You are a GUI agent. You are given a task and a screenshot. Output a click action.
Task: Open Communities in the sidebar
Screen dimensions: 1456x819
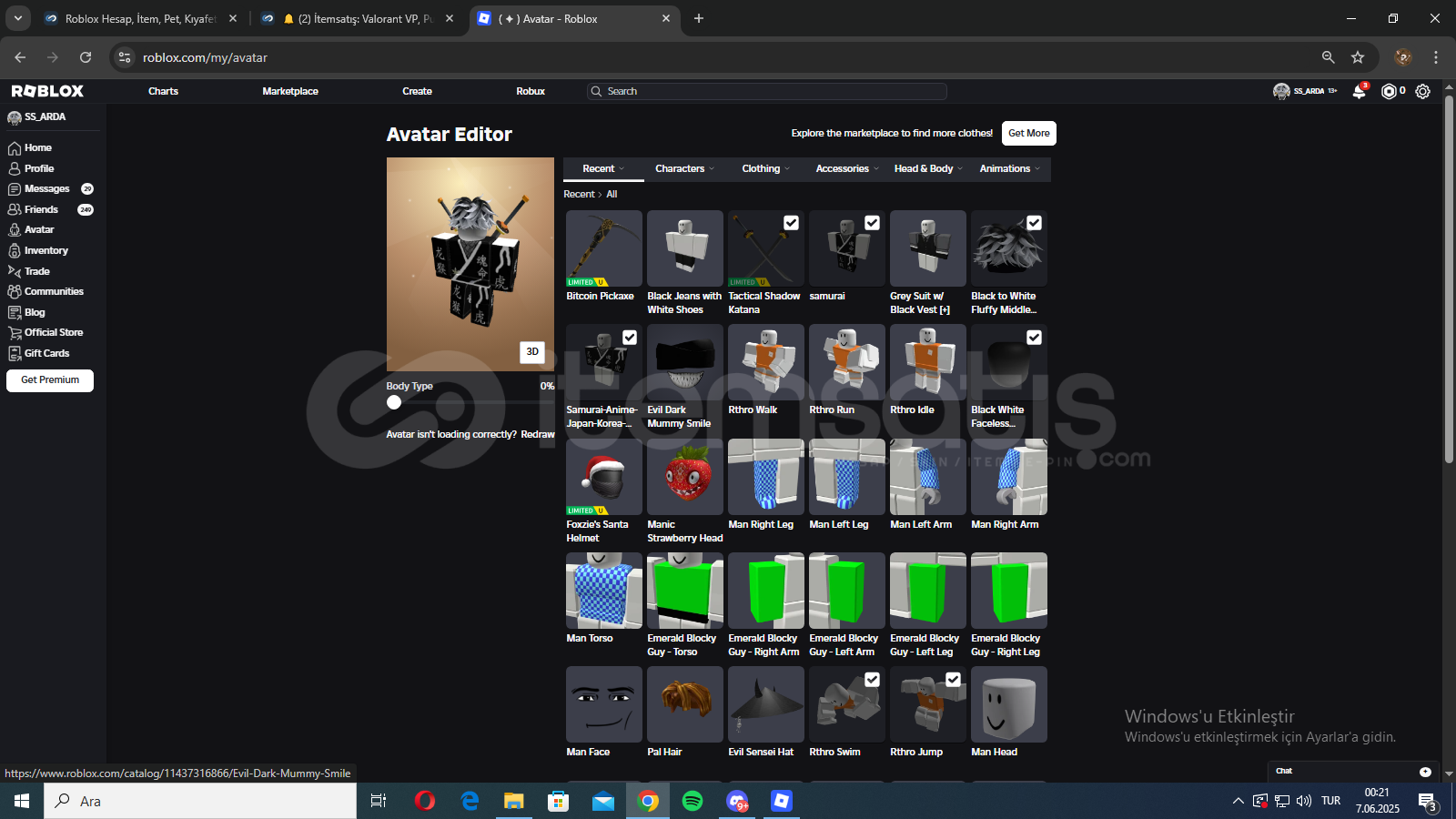click(54, 291)
